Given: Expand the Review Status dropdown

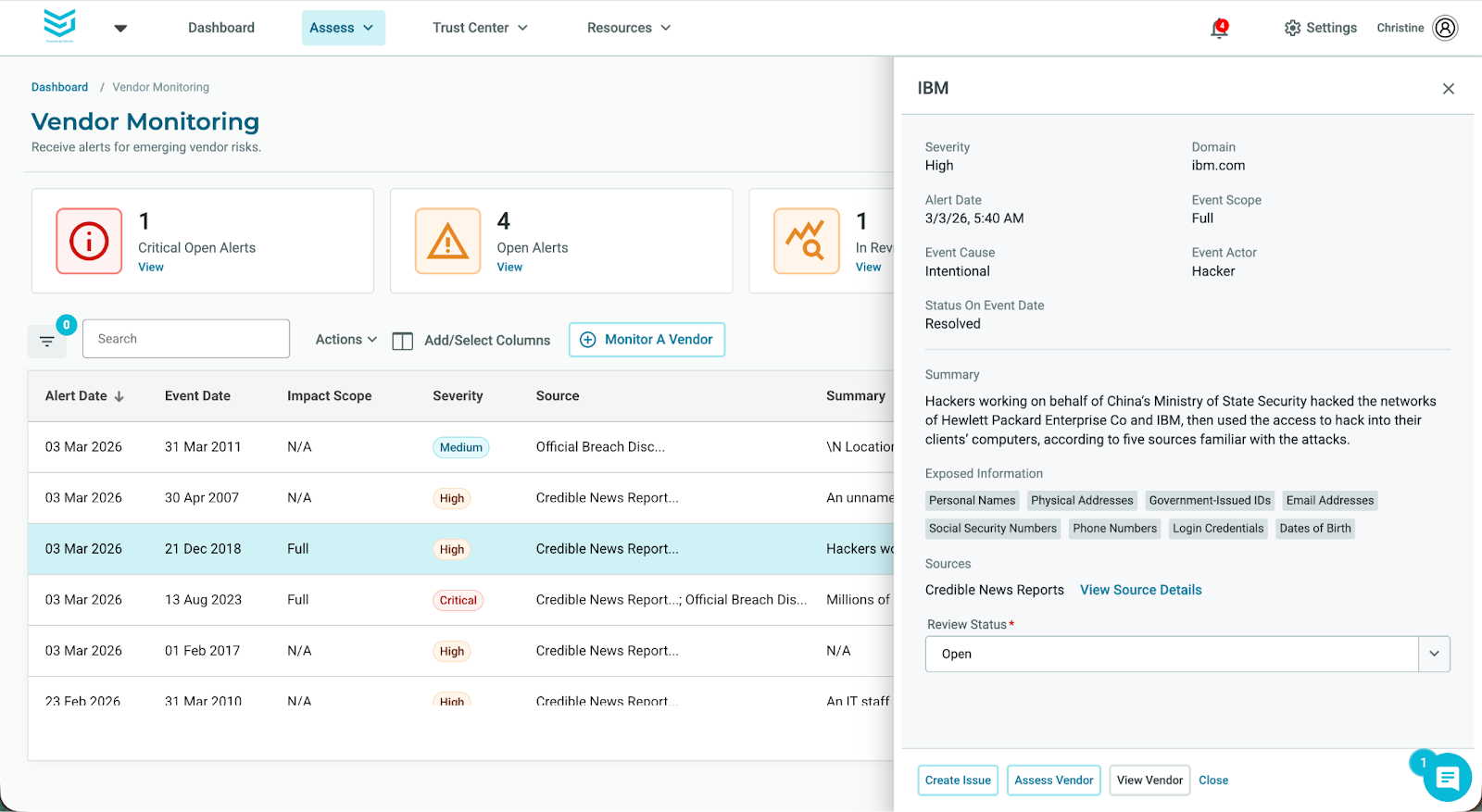Looking at the screenshot, I should [x=1433, y=654].
